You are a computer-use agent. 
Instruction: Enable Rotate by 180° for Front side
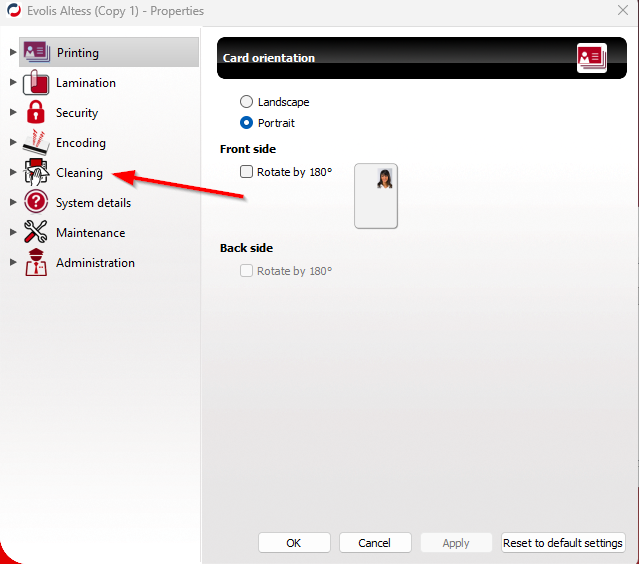246,172
